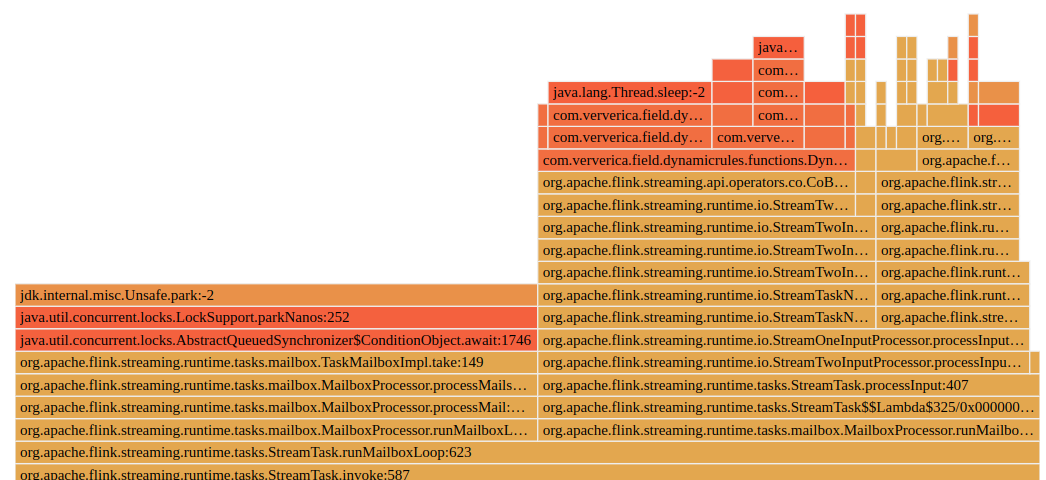1046x480 pixels.
Task: Click the jdk.internal.misc.Unsafe.park:-2 frame
Action: tap(276, 295)
